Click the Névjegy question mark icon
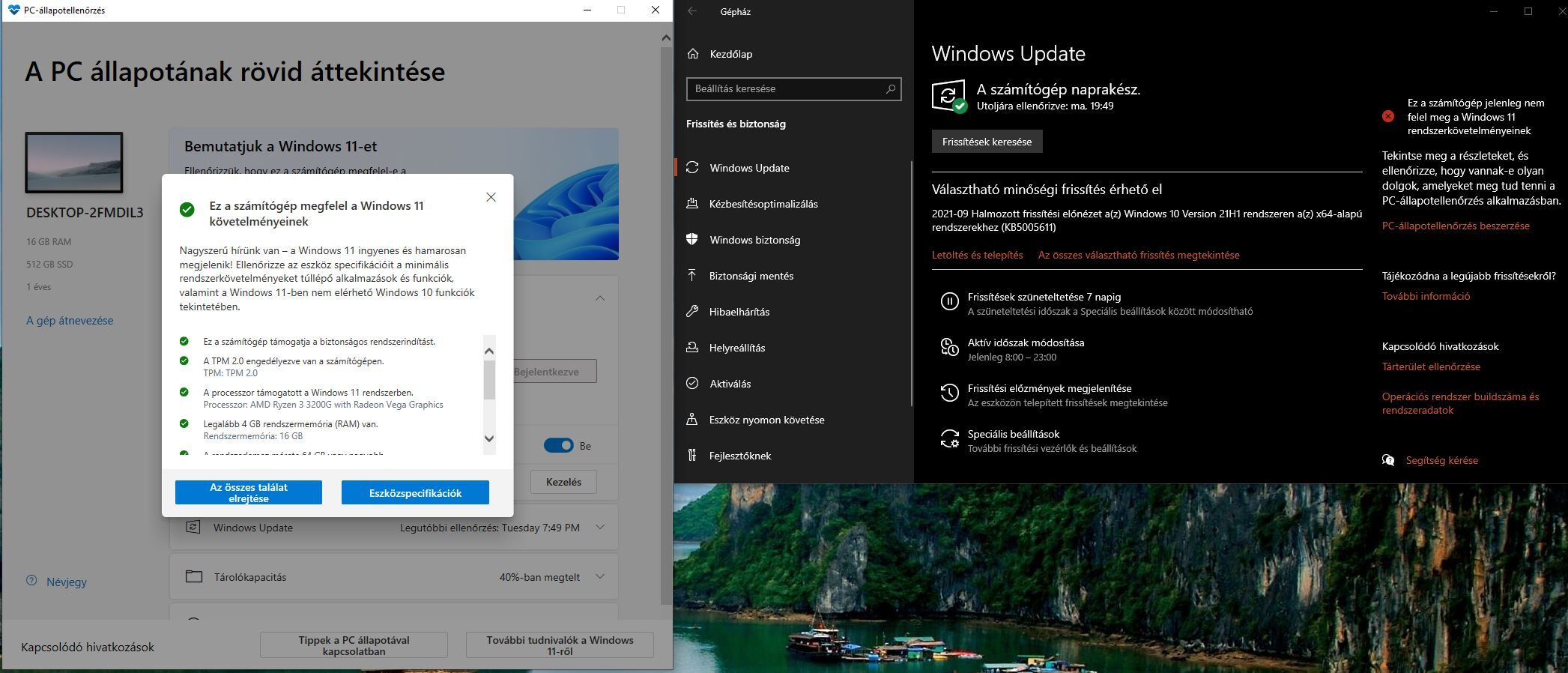The width and height of the screenshot is (1568, 673). 31,580
